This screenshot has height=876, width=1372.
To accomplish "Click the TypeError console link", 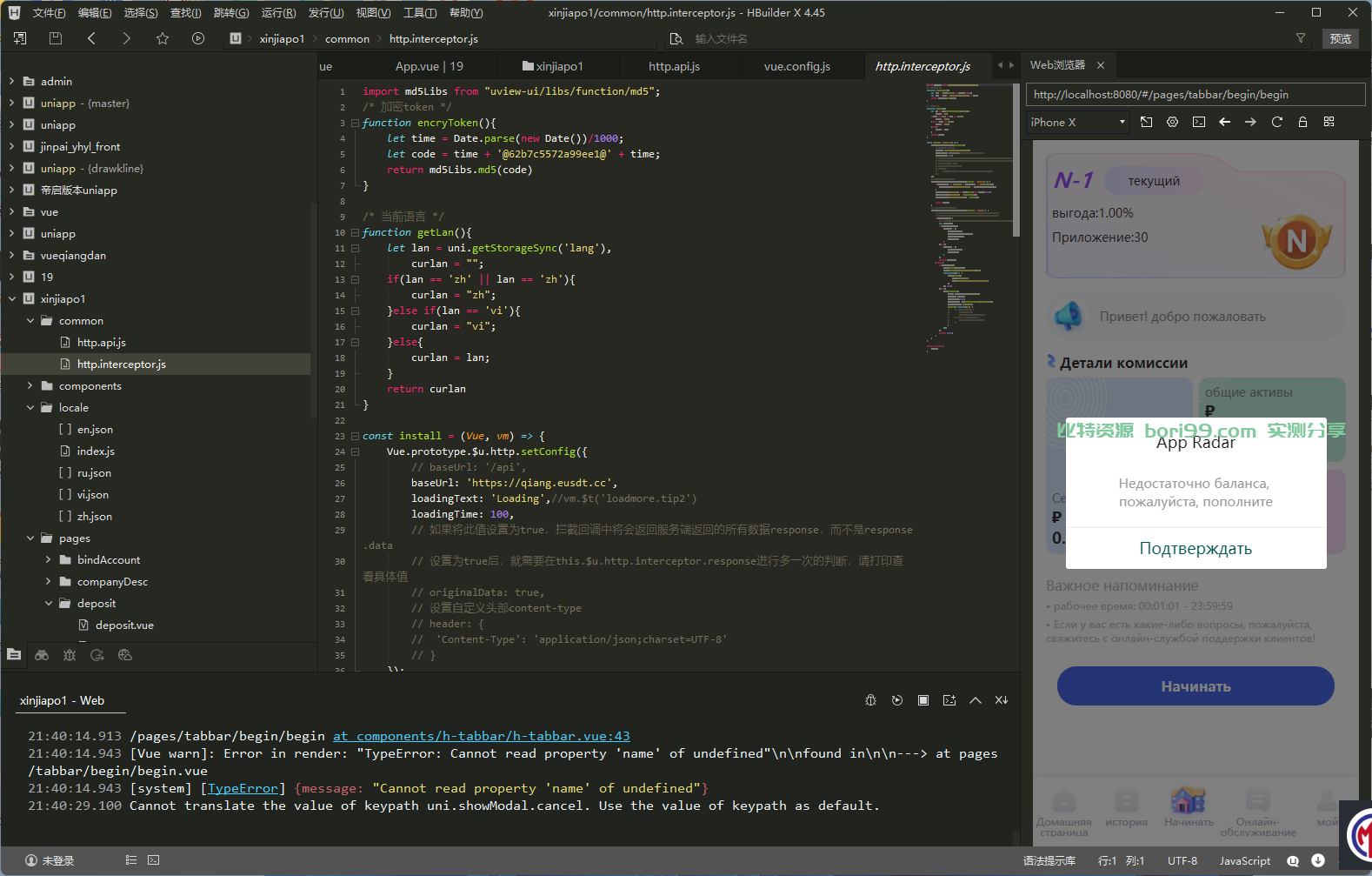I will pyautogui.click(x=243, y=788).
